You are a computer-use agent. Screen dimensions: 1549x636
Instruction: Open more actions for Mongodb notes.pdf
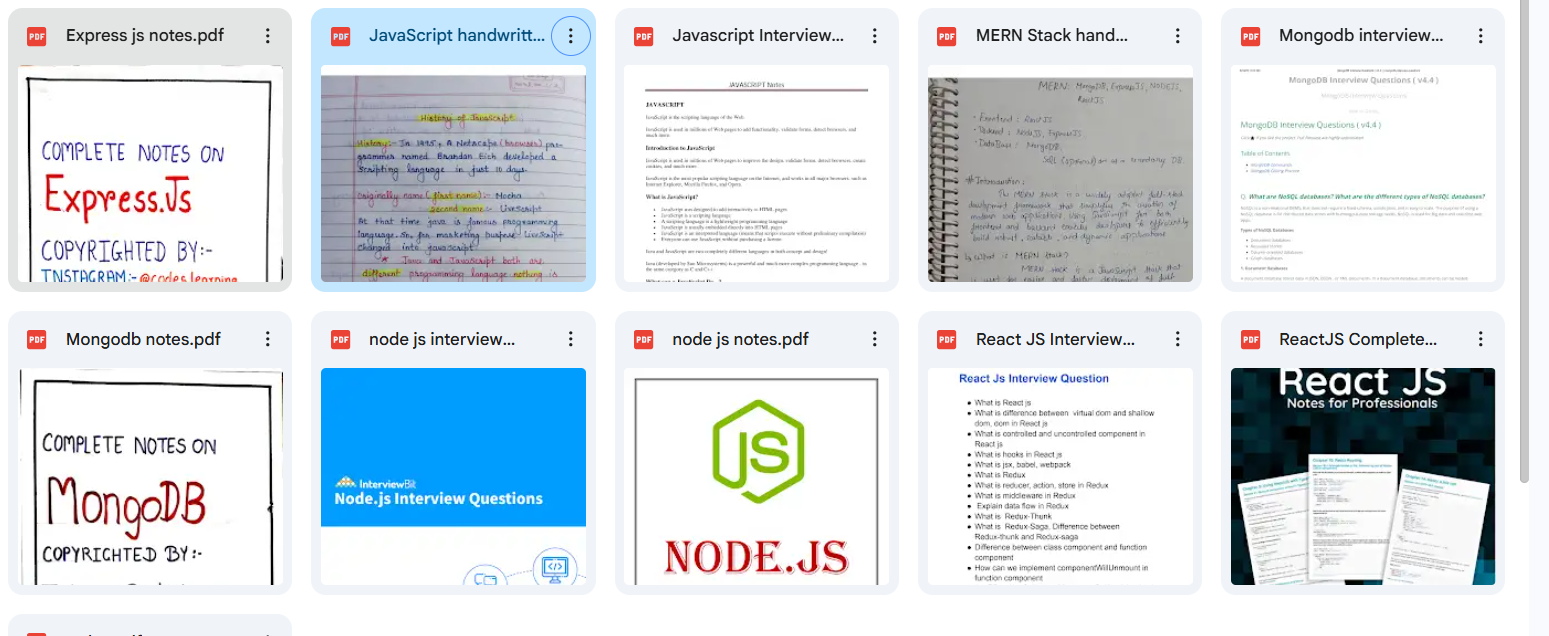click(x=267, y=340)
